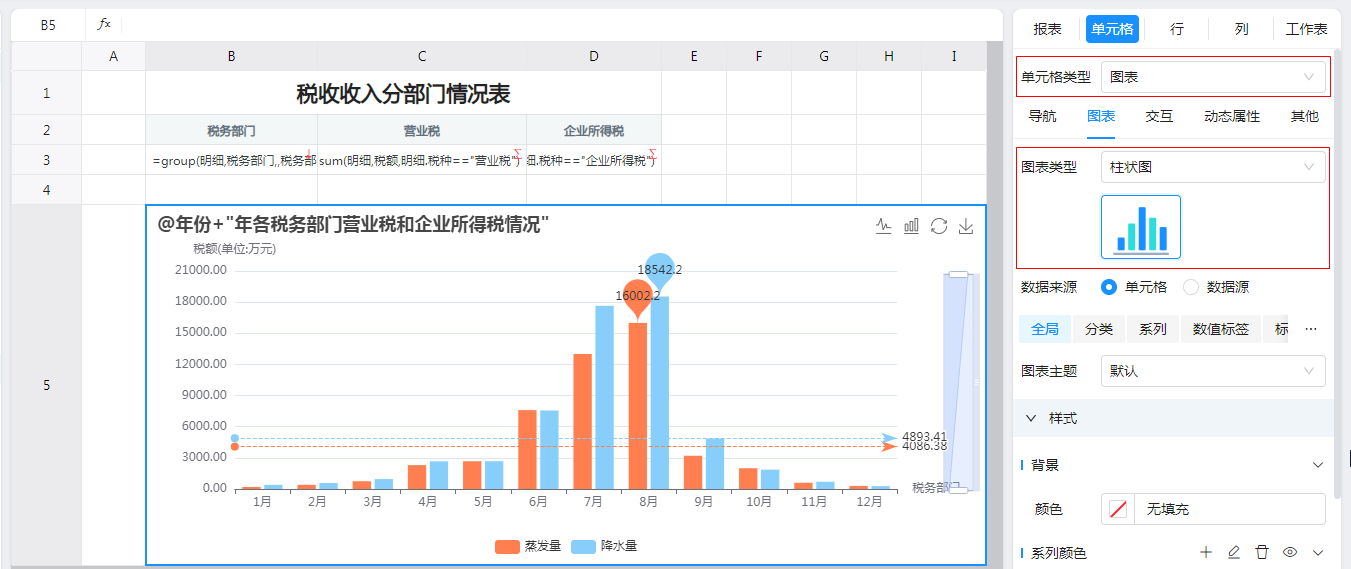Select 单元格 data source radio button
Viewport: 1351px width, 569px height.
tap(1108, 287)
